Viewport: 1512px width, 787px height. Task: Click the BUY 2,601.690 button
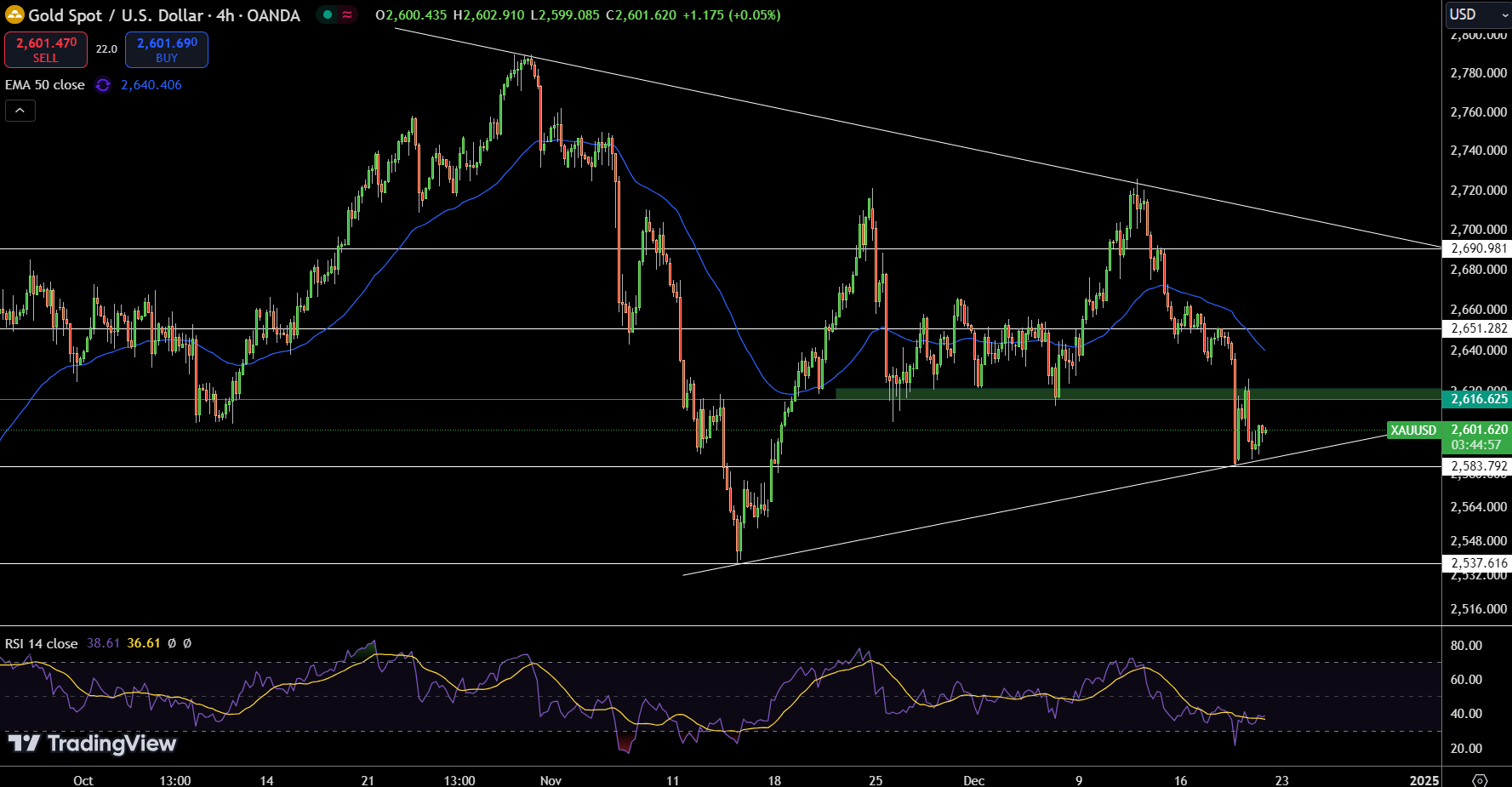click(x=167, y=49)
